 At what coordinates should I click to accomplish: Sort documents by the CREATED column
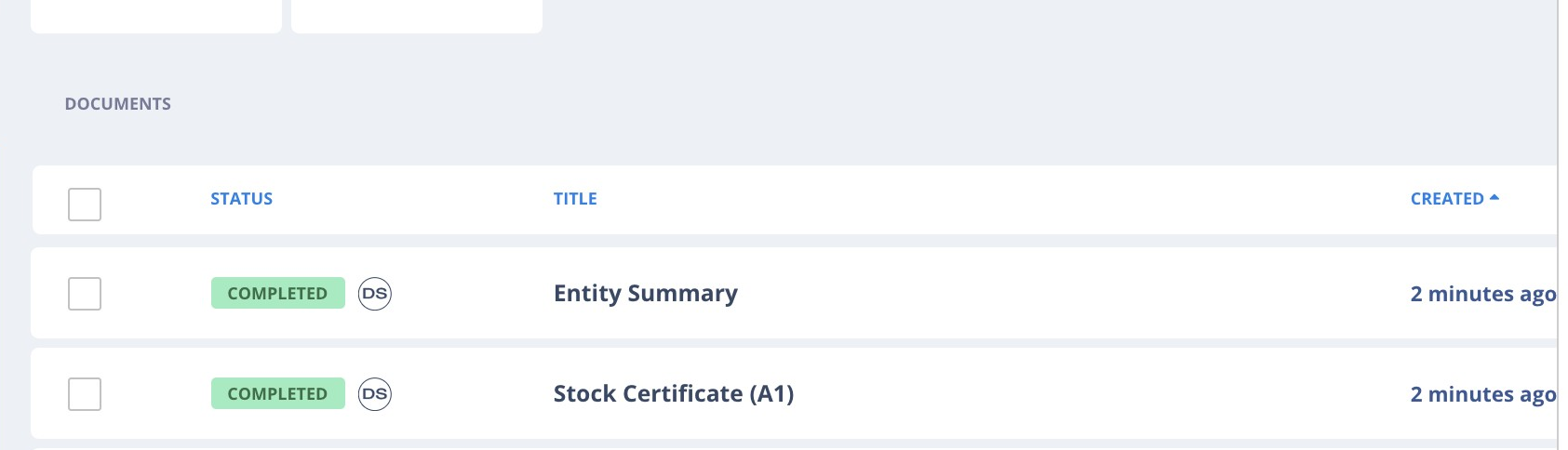(x=1447, y=199)
